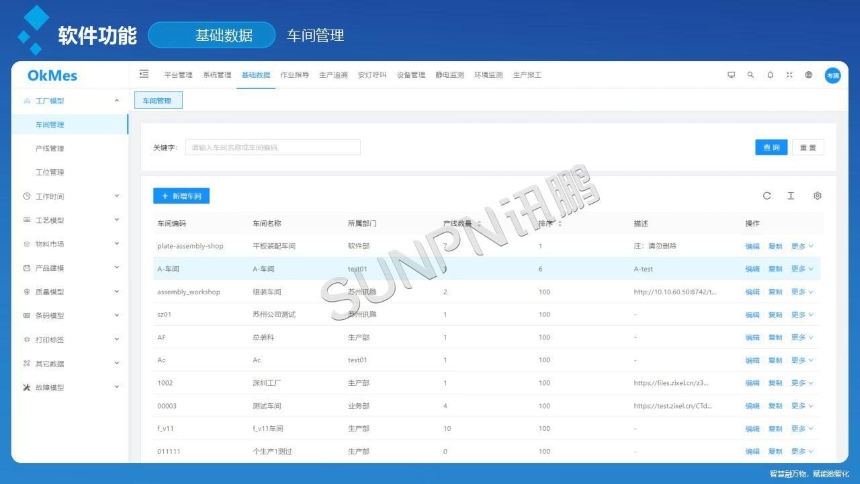
Task: Refresh the workshop table
Action: click(767, 195)
